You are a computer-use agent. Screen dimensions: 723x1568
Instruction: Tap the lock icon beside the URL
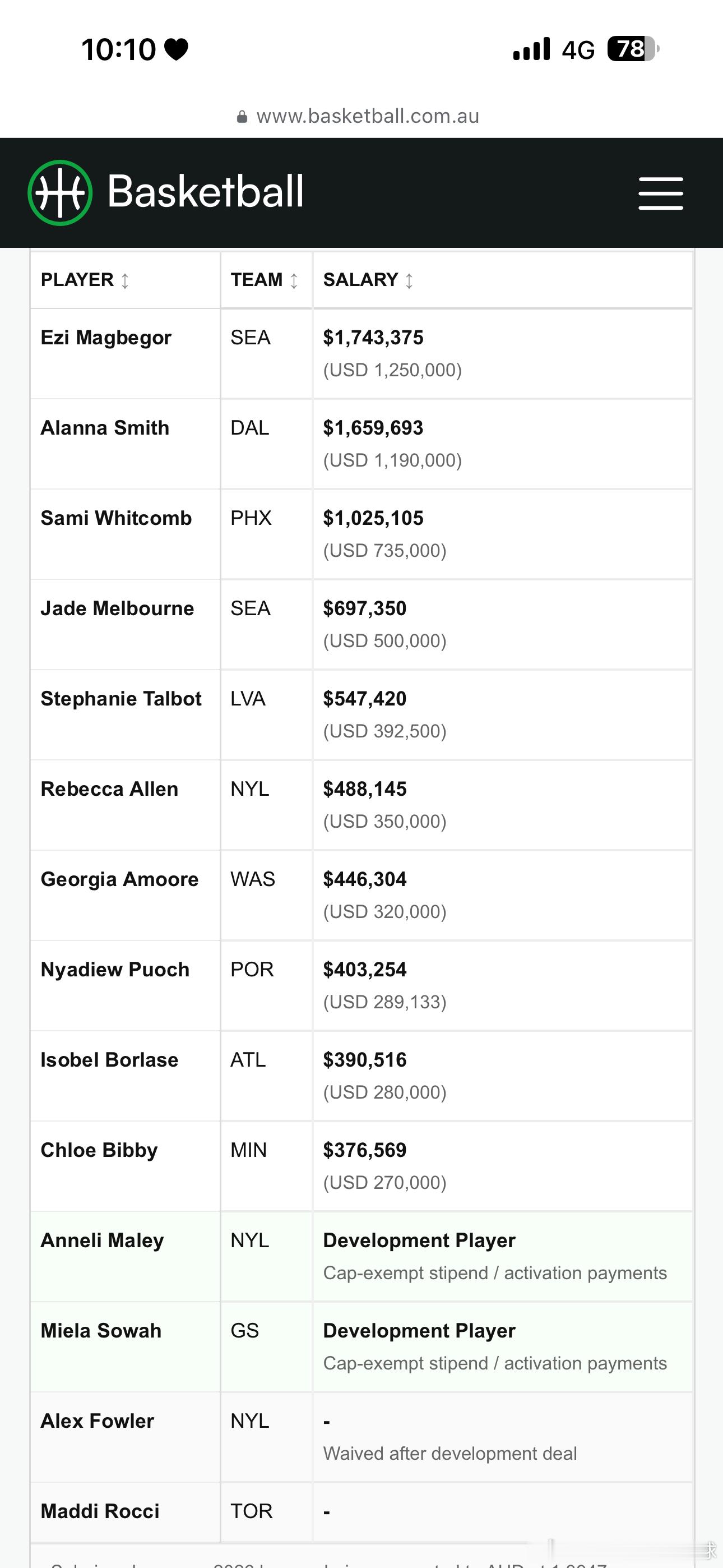[242, 116]
